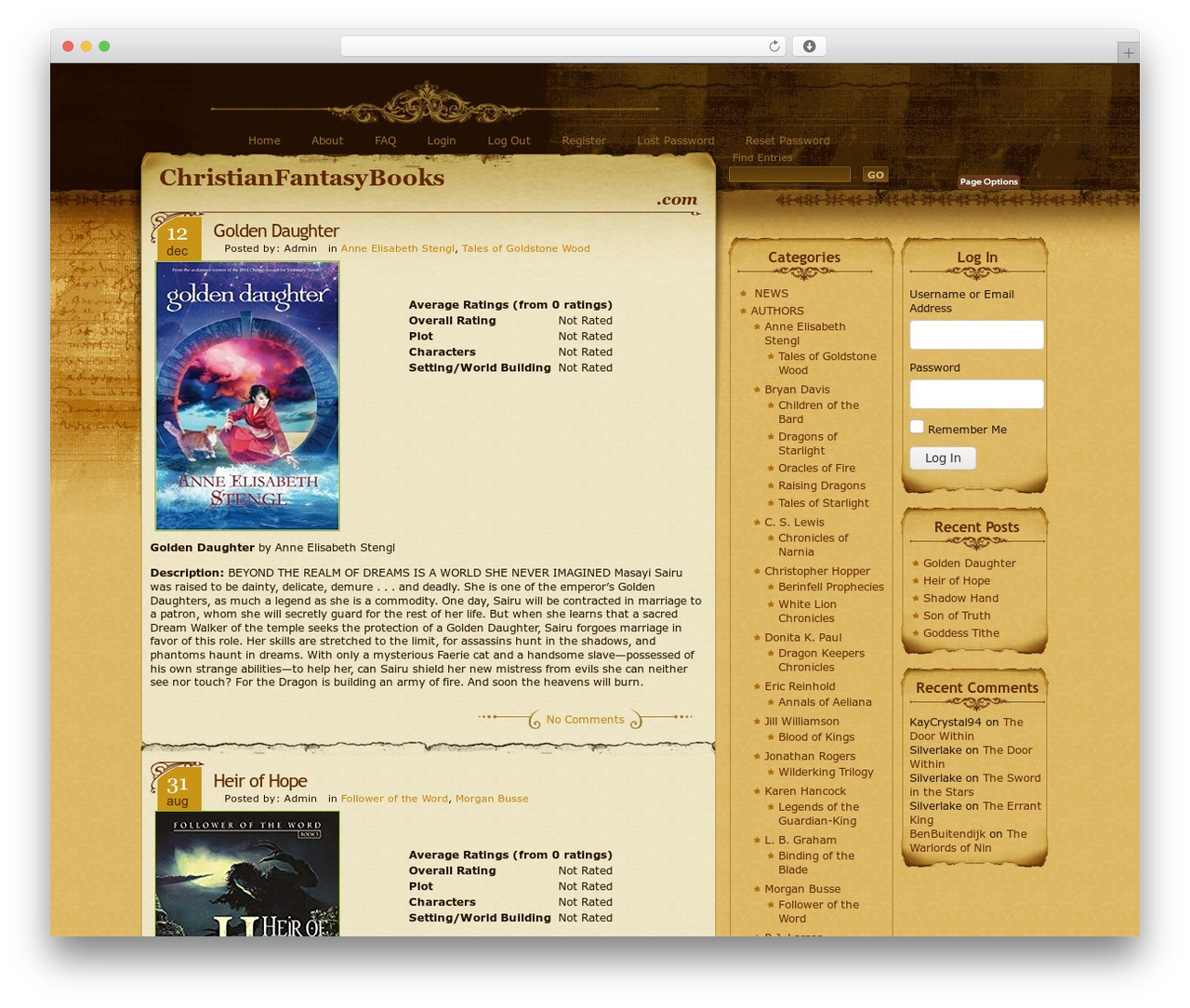Open the Golden Daughter post title
The height and width of the screenshot is (1008, 1190).
276,231
